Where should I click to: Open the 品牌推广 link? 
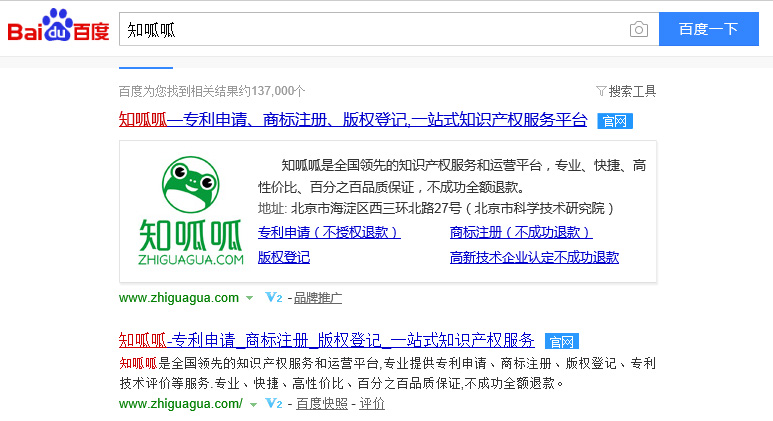point(318,298)
